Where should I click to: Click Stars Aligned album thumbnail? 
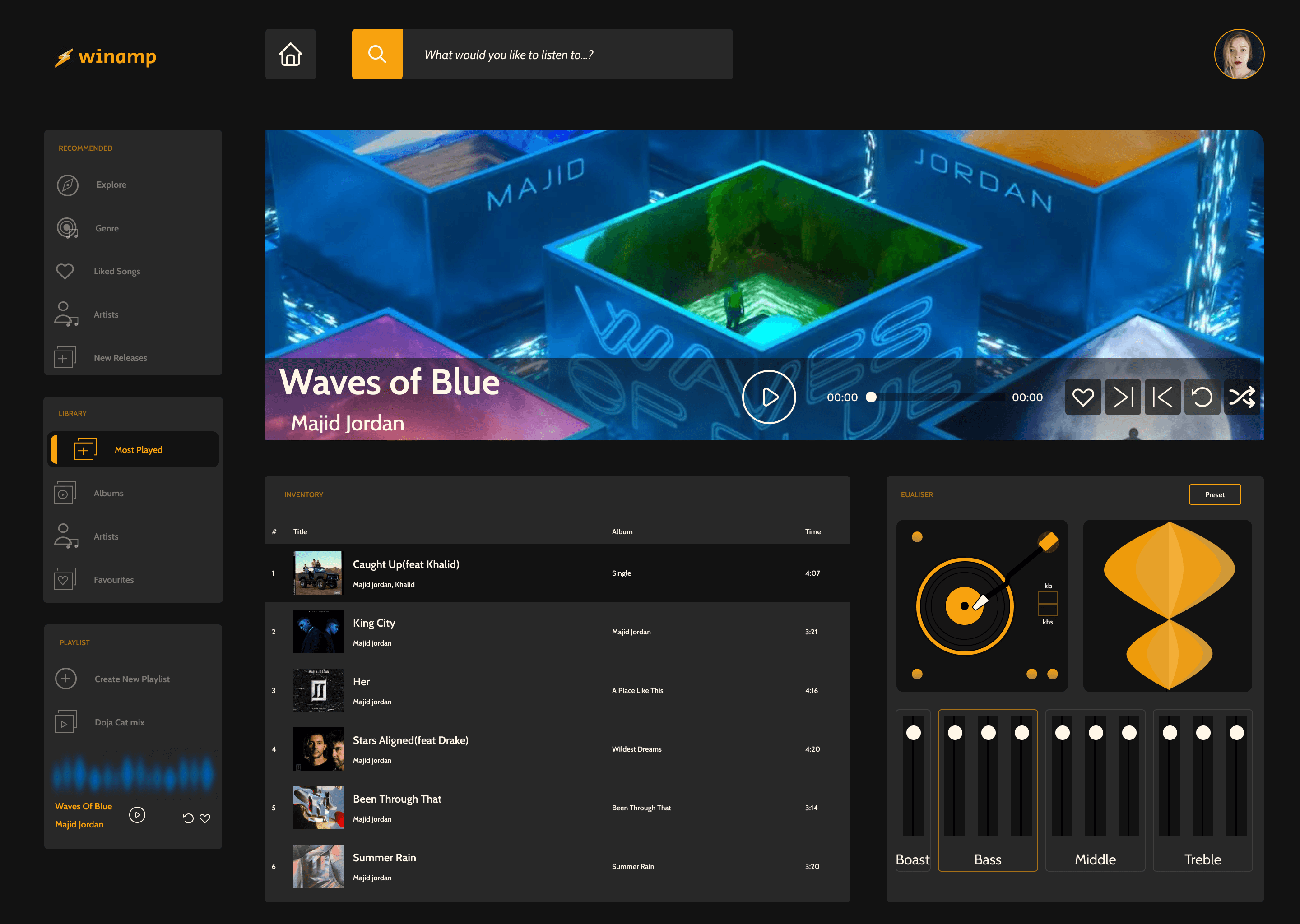point(318,749)
